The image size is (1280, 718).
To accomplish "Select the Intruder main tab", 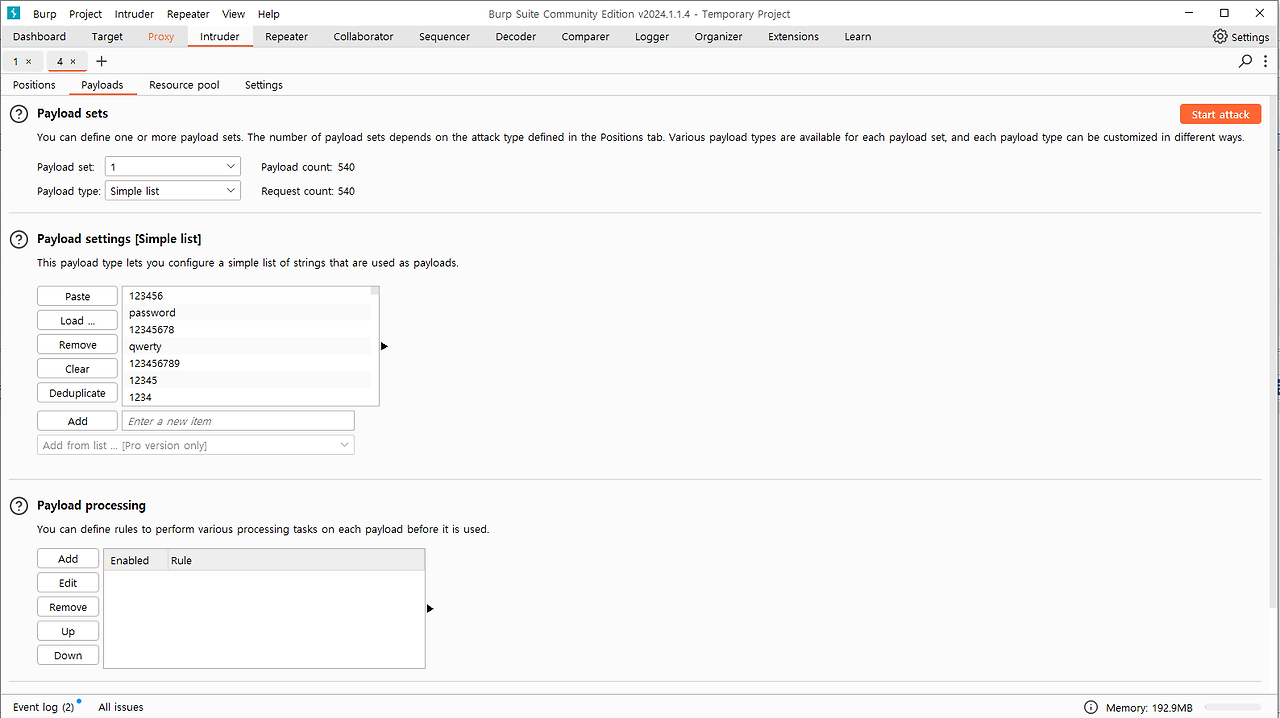I will pos(220,36).
